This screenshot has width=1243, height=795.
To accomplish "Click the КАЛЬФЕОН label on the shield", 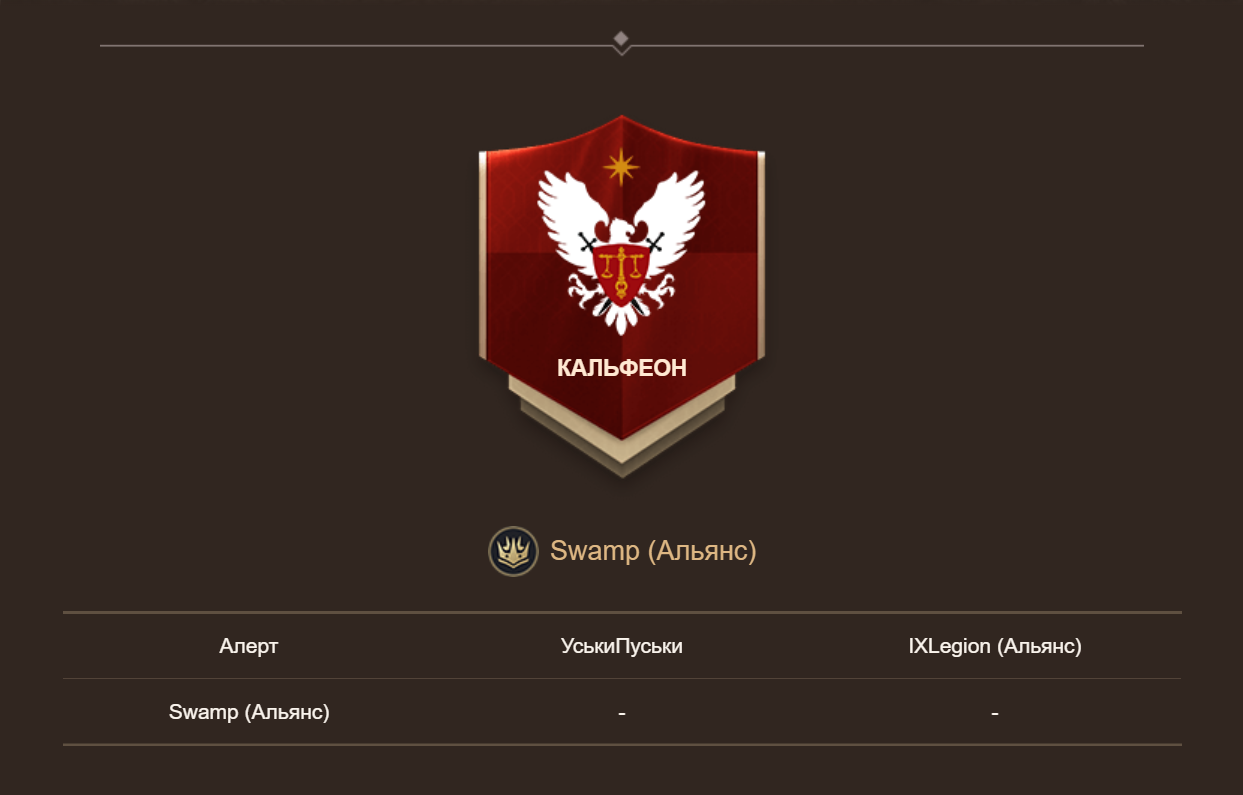I will pos(621,368).
